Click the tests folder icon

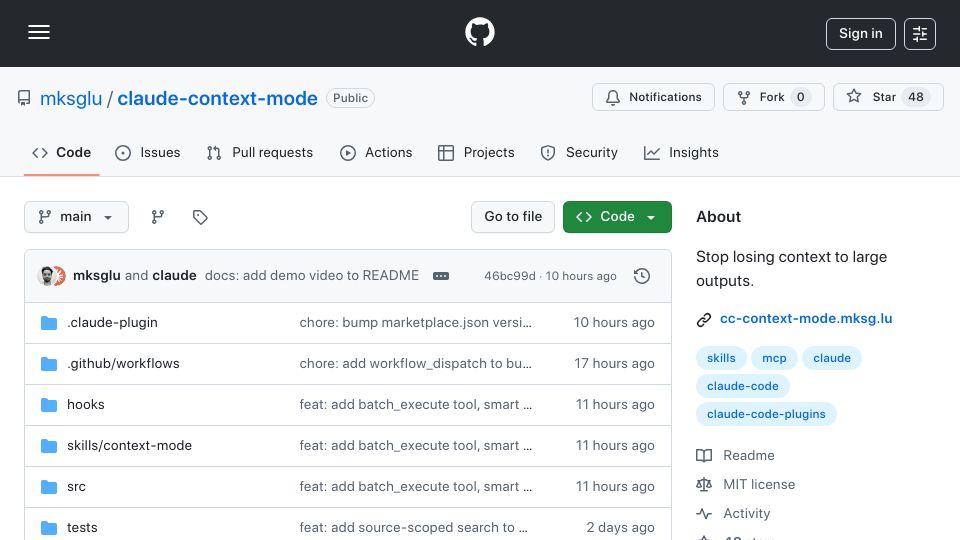click(49, 528)
